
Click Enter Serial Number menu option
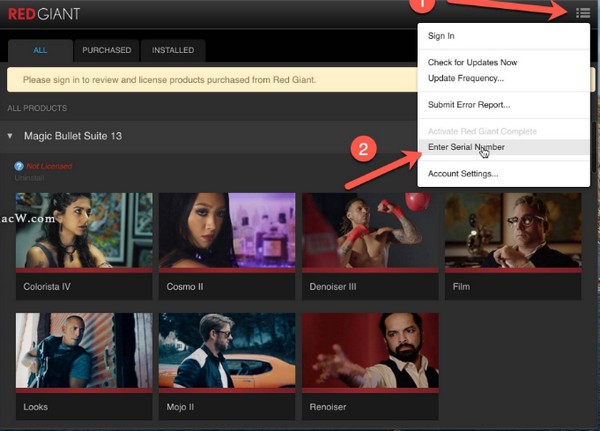466,147
